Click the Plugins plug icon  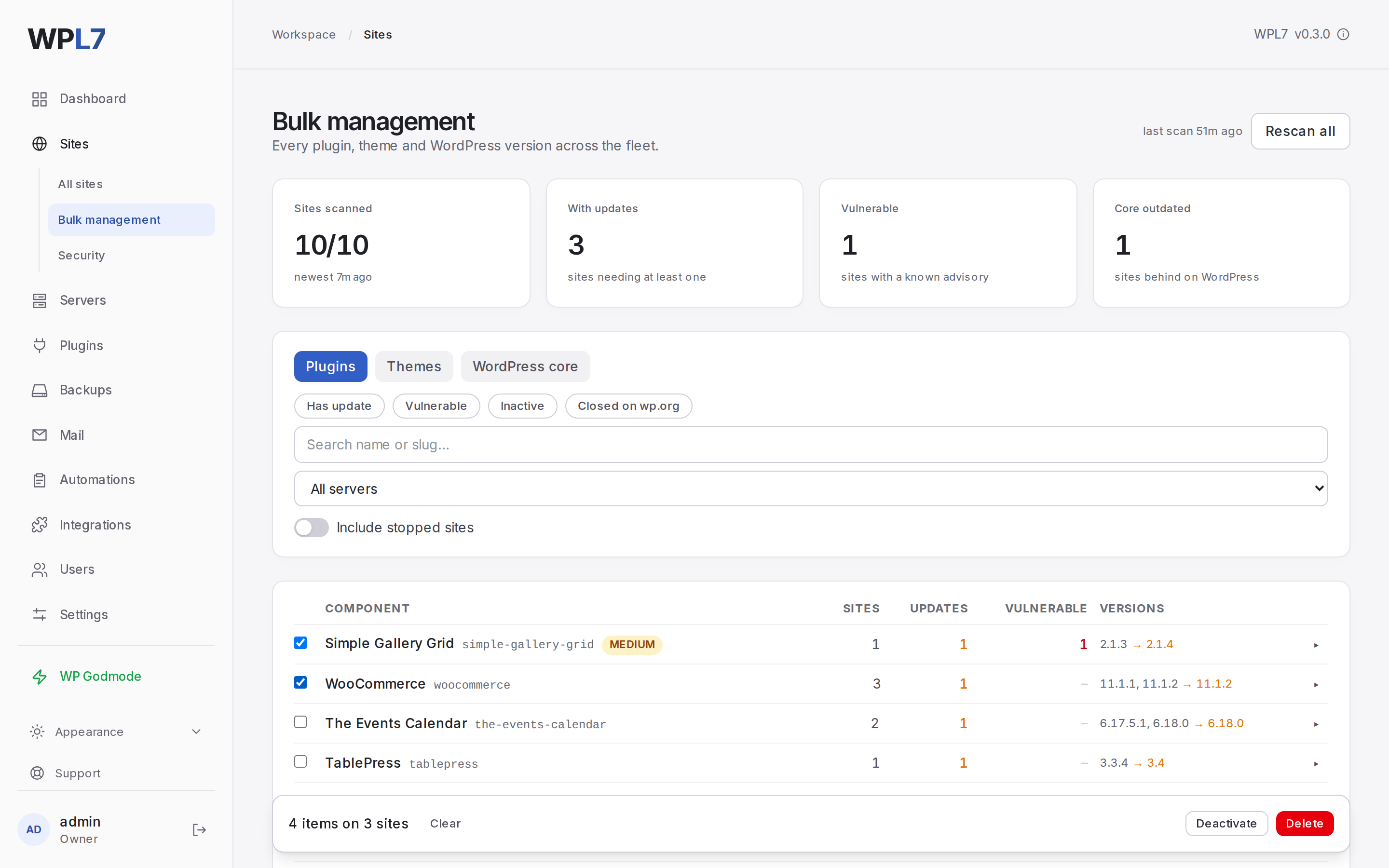tap(39, 345)
